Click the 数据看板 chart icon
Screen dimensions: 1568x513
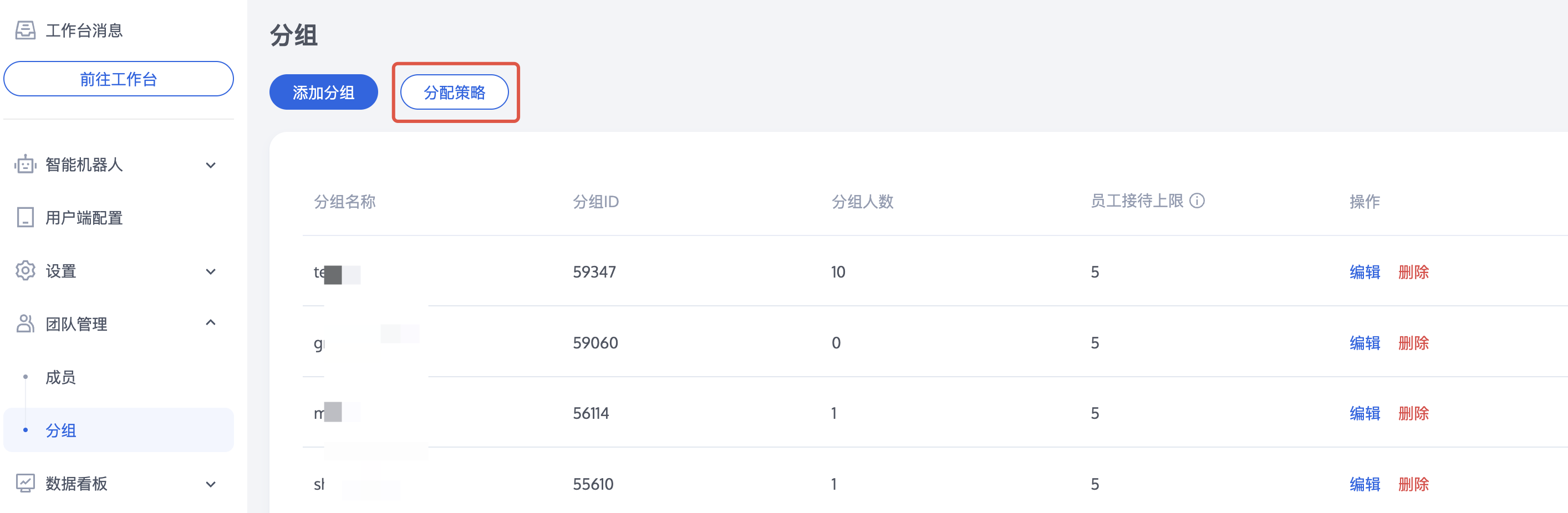coord(25,483)
